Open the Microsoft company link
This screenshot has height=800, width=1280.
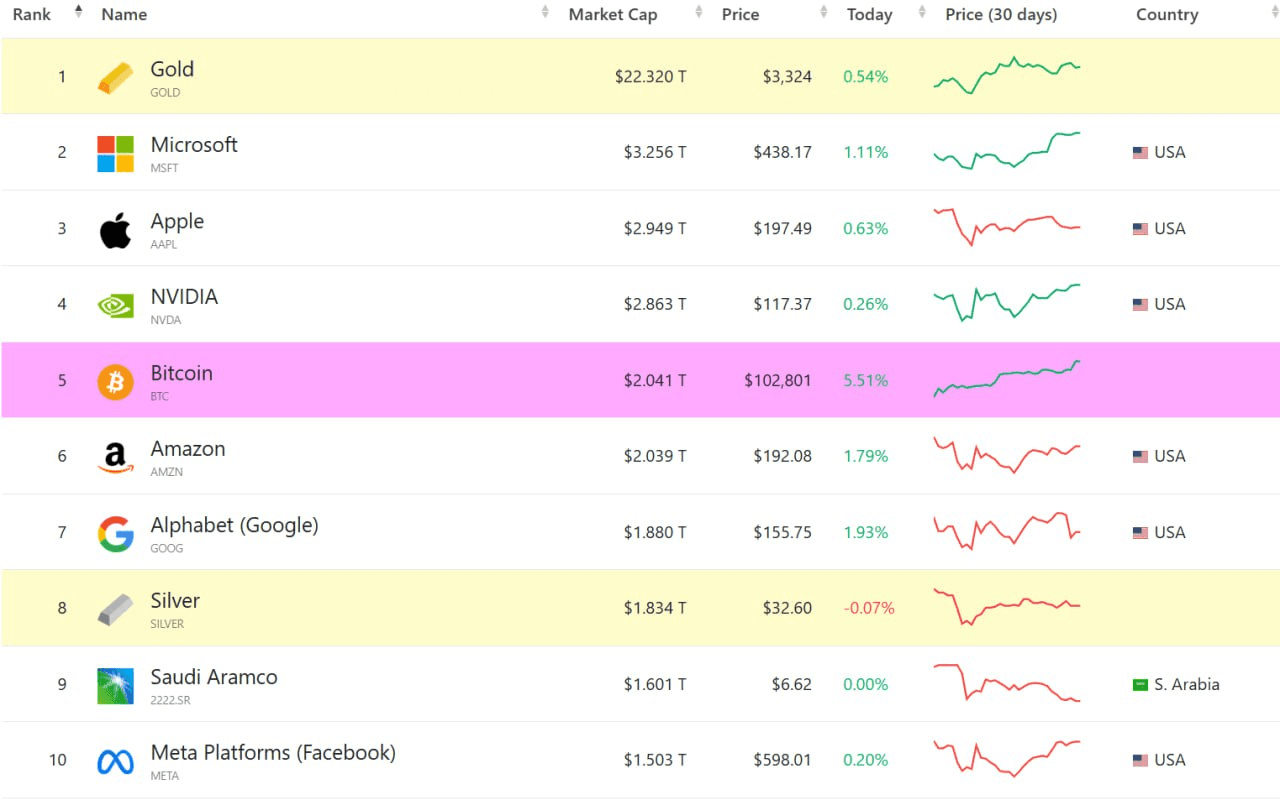(x=194, y=145)
